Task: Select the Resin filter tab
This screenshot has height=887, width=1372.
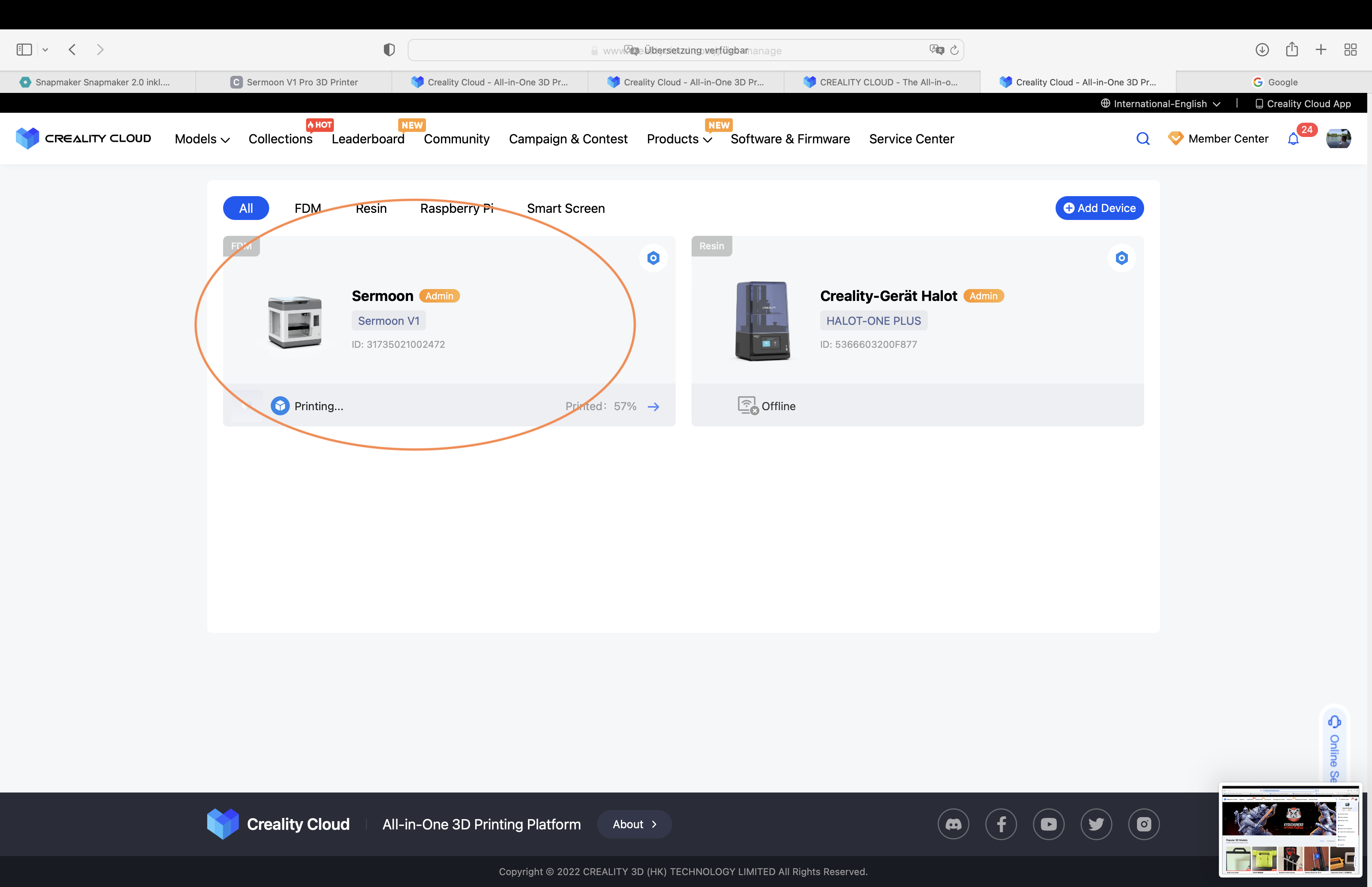Action: coord(371,208)
